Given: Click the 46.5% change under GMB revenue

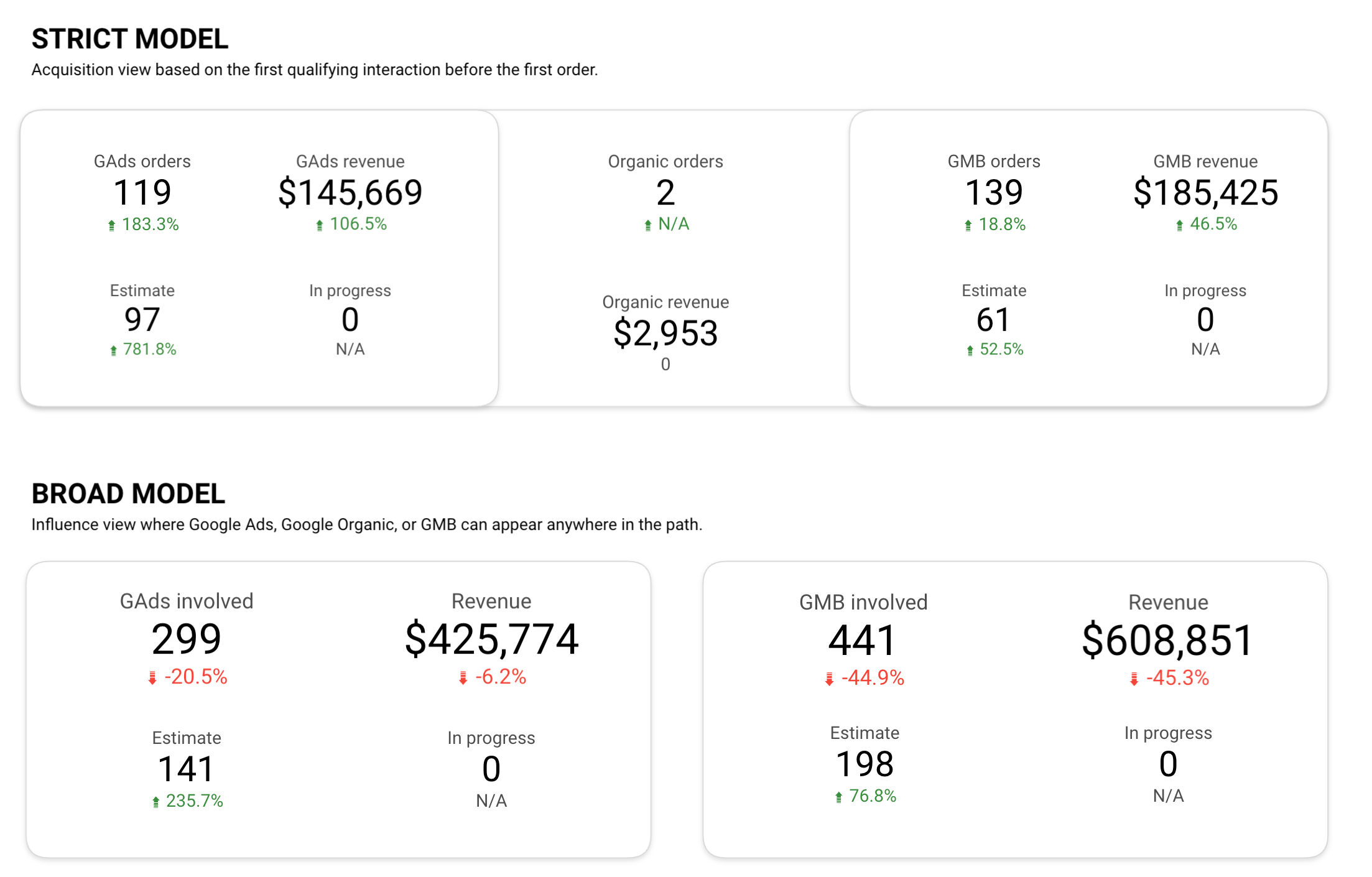Looking at the screenshot, I should click(x=1213, y=224).
